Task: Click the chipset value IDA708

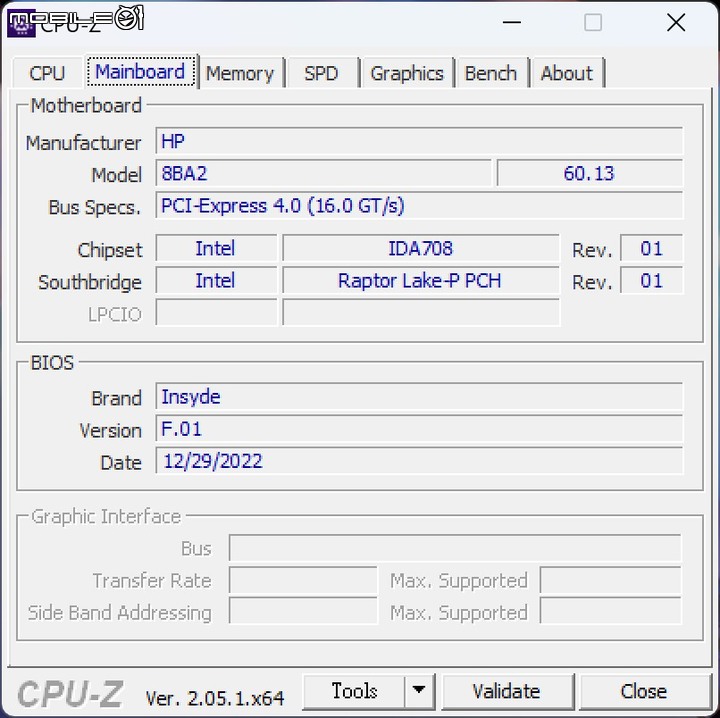Action: (x=421, y=248)
